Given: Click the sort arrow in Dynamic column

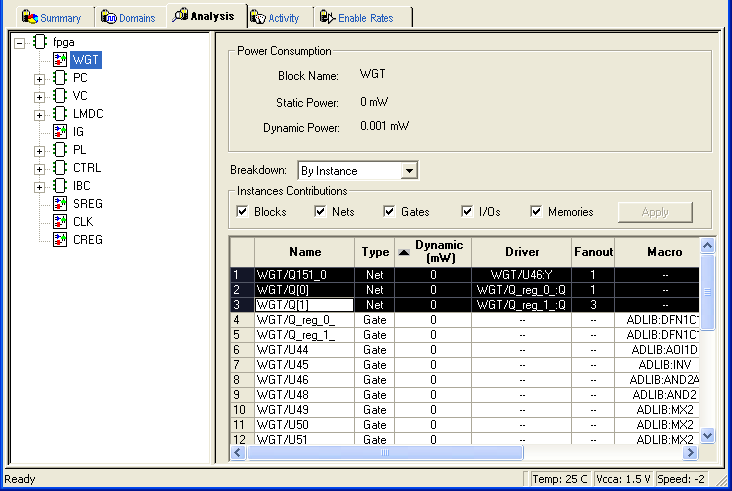Looking at the screenshot, I should pos(404,253).
